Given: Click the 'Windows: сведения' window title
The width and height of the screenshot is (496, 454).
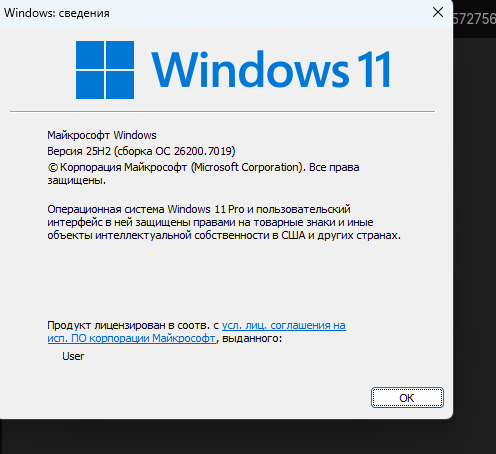Looking at the screenshot, I should (x=57, y=13).
